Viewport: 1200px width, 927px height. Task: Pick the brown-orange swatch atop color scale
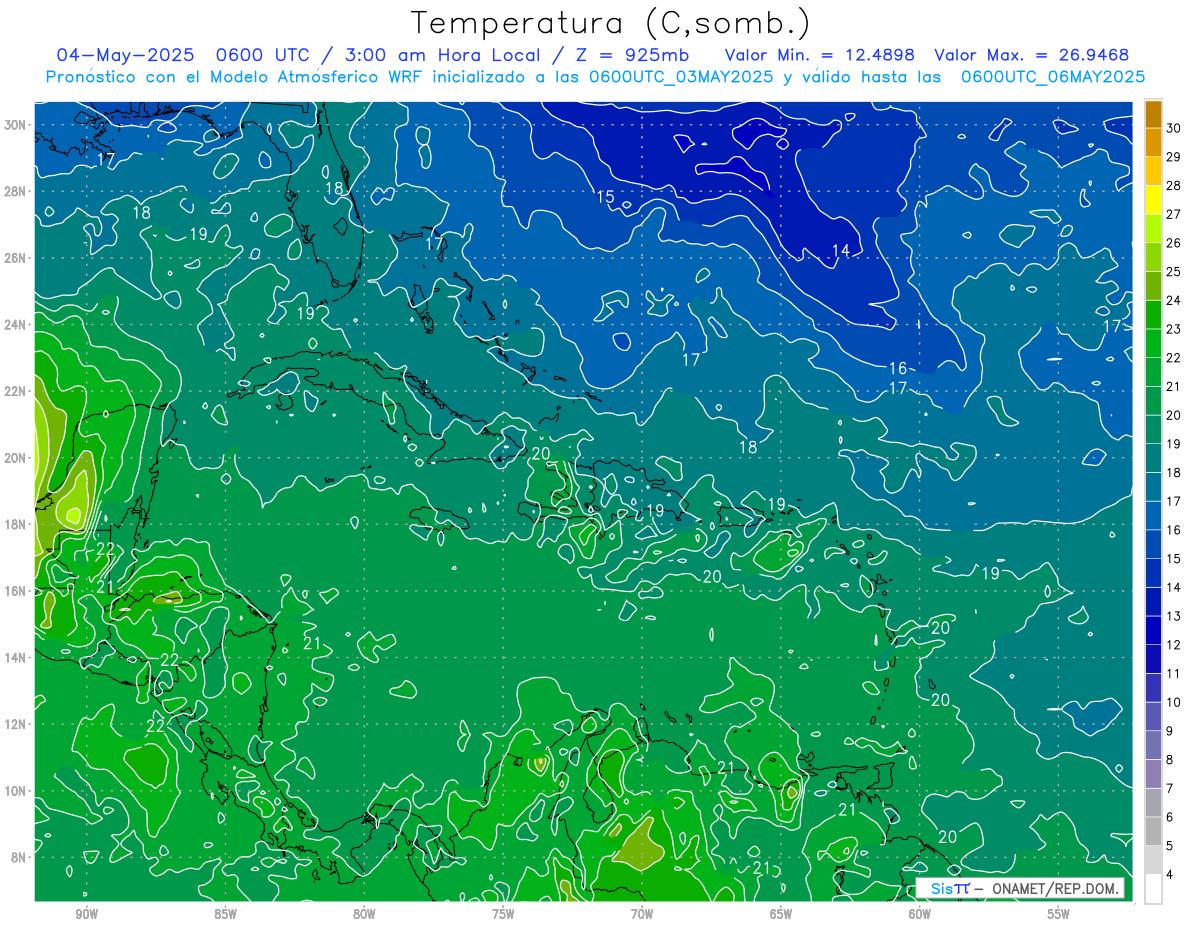pyautogui.click(x=1153, y=114)
